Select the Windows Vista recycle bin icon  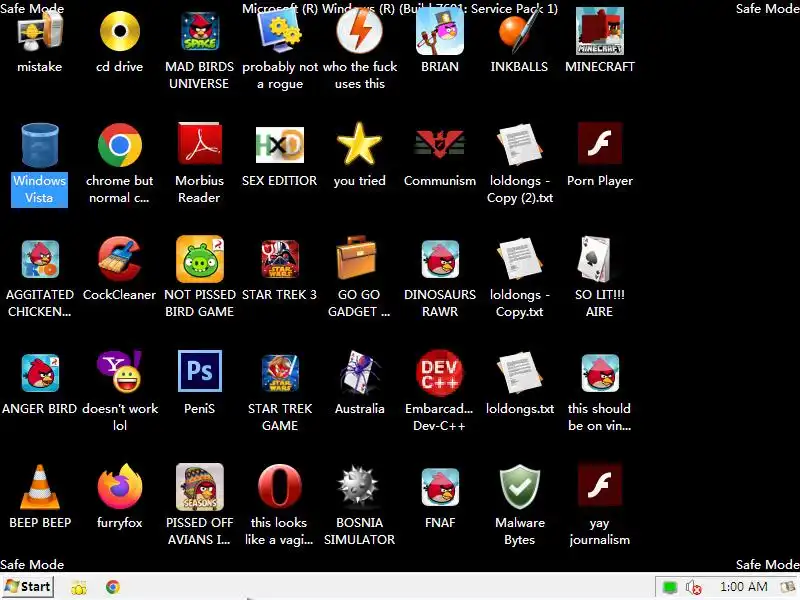tap(40, 145)
